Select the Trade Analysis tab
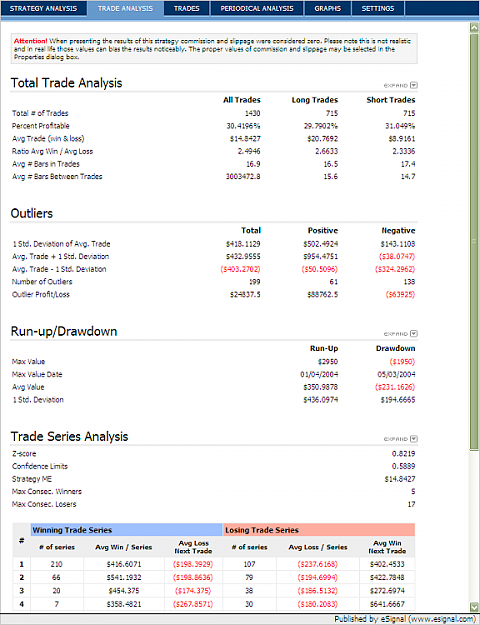This screenshot has width=480, height=625. tap(125, 8)
